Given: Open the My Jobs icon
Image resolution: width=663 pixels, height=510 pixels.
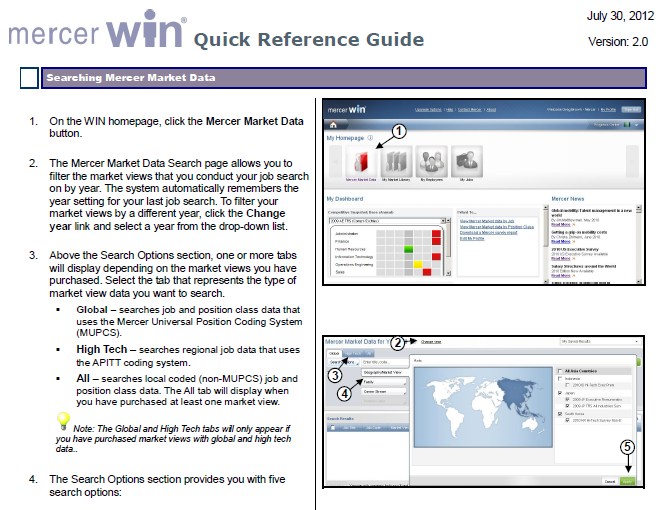Looking at the screenshot, I should pos(466,162).
